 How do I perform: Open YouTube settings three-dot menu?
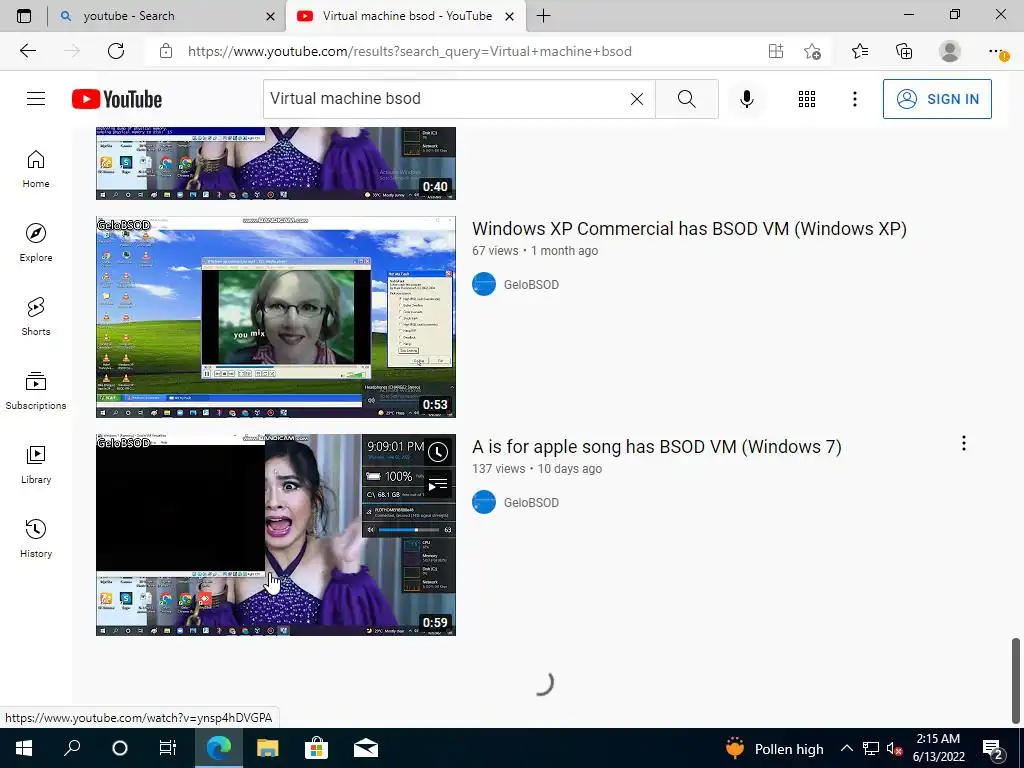pos(854,99)
